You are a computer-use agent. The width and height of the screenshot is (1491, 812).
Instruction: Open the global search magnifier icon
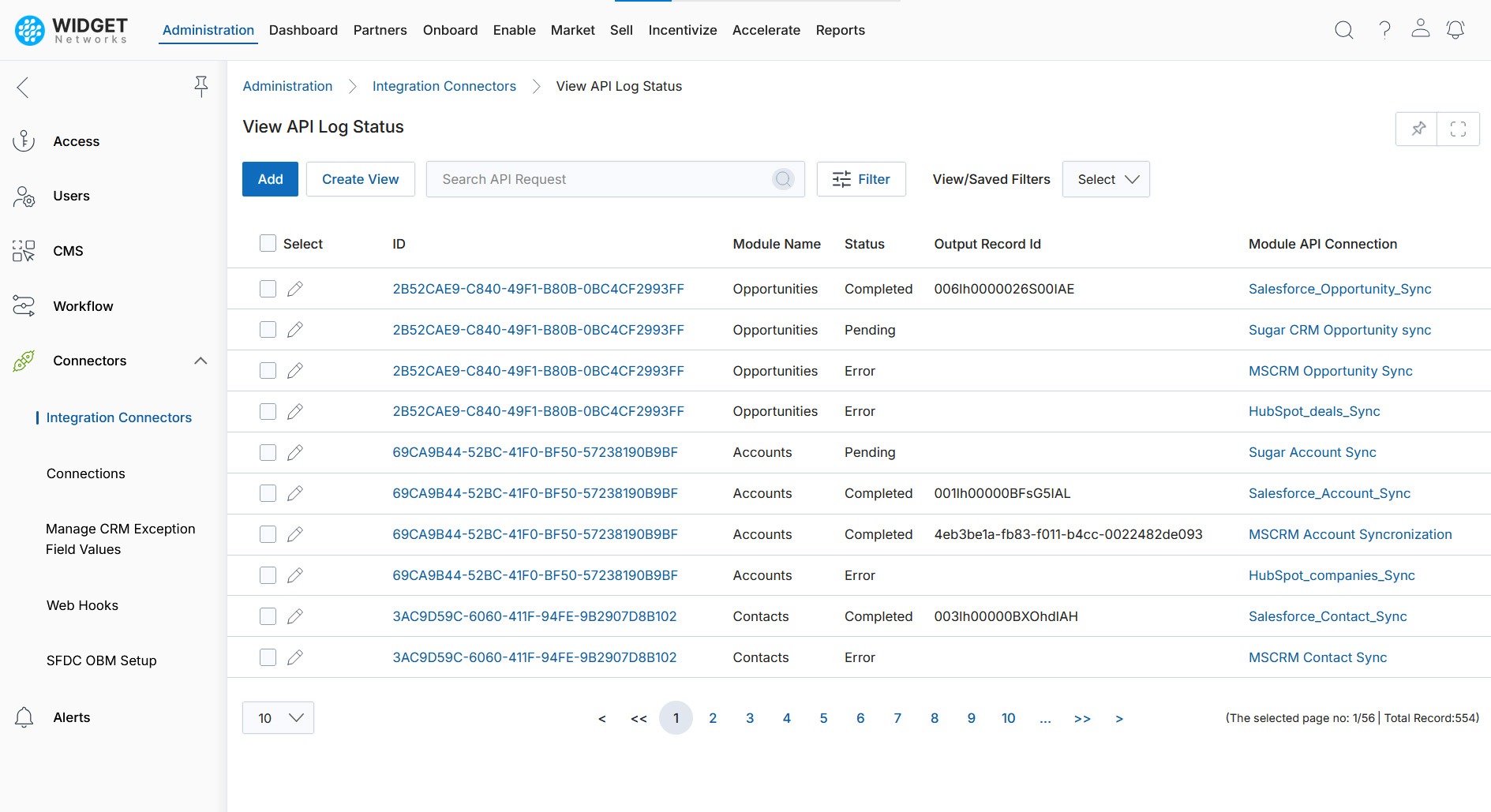(1343, 30)
